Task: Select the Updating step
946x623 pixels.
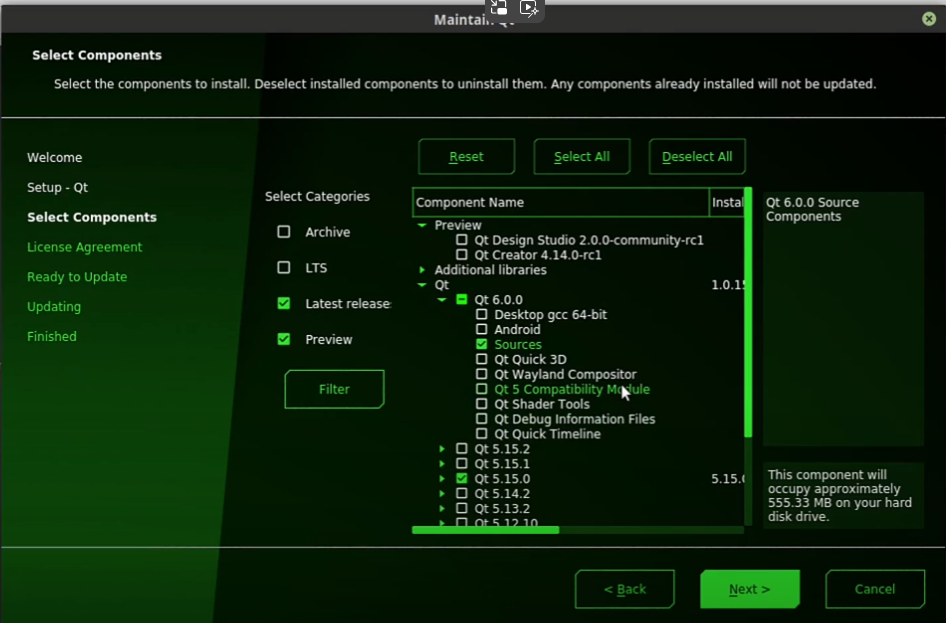Action: point(54,306)
